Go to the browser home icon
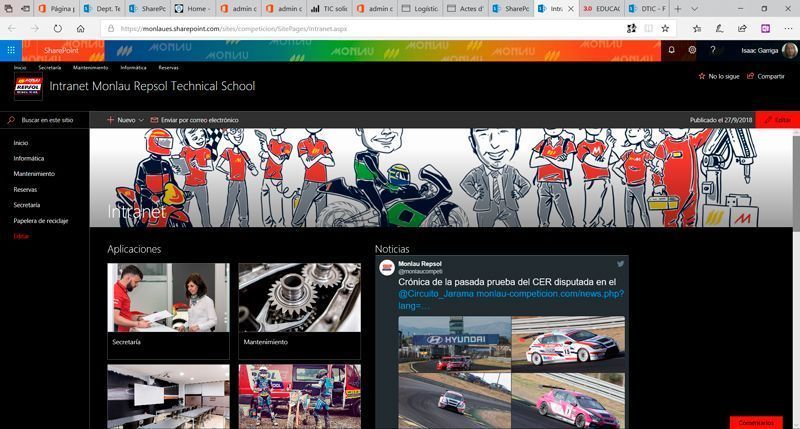The height and width of the screenshot is (429, 800). (x=81, y=29)
